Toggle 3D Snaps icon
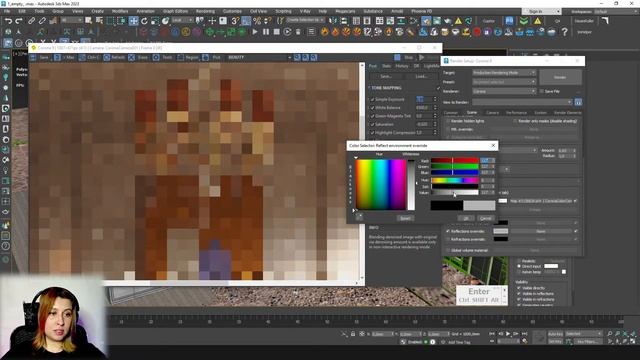Screen dimensions: 640x360 click(x=235, y=20)
